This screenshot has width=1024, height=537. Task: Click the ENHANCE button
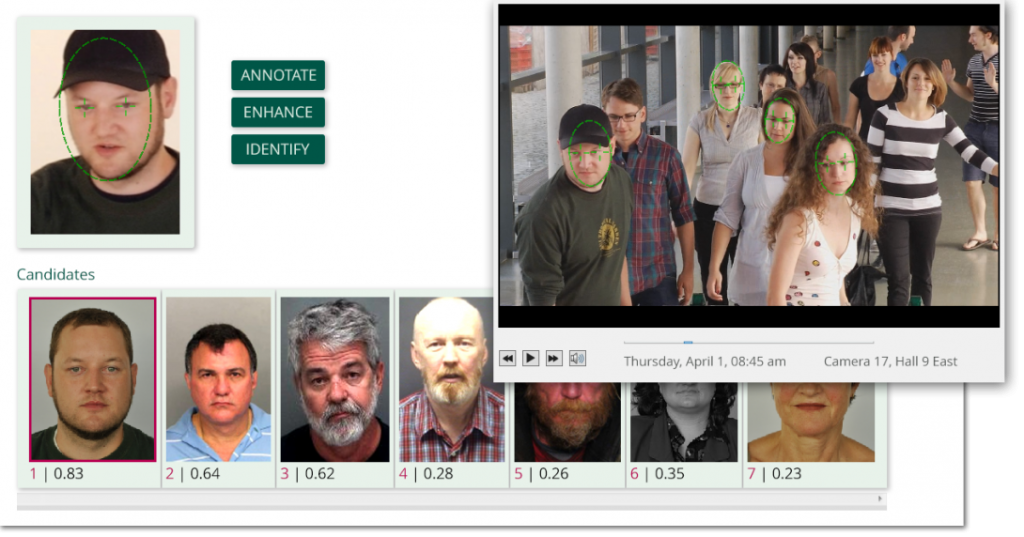278,112
